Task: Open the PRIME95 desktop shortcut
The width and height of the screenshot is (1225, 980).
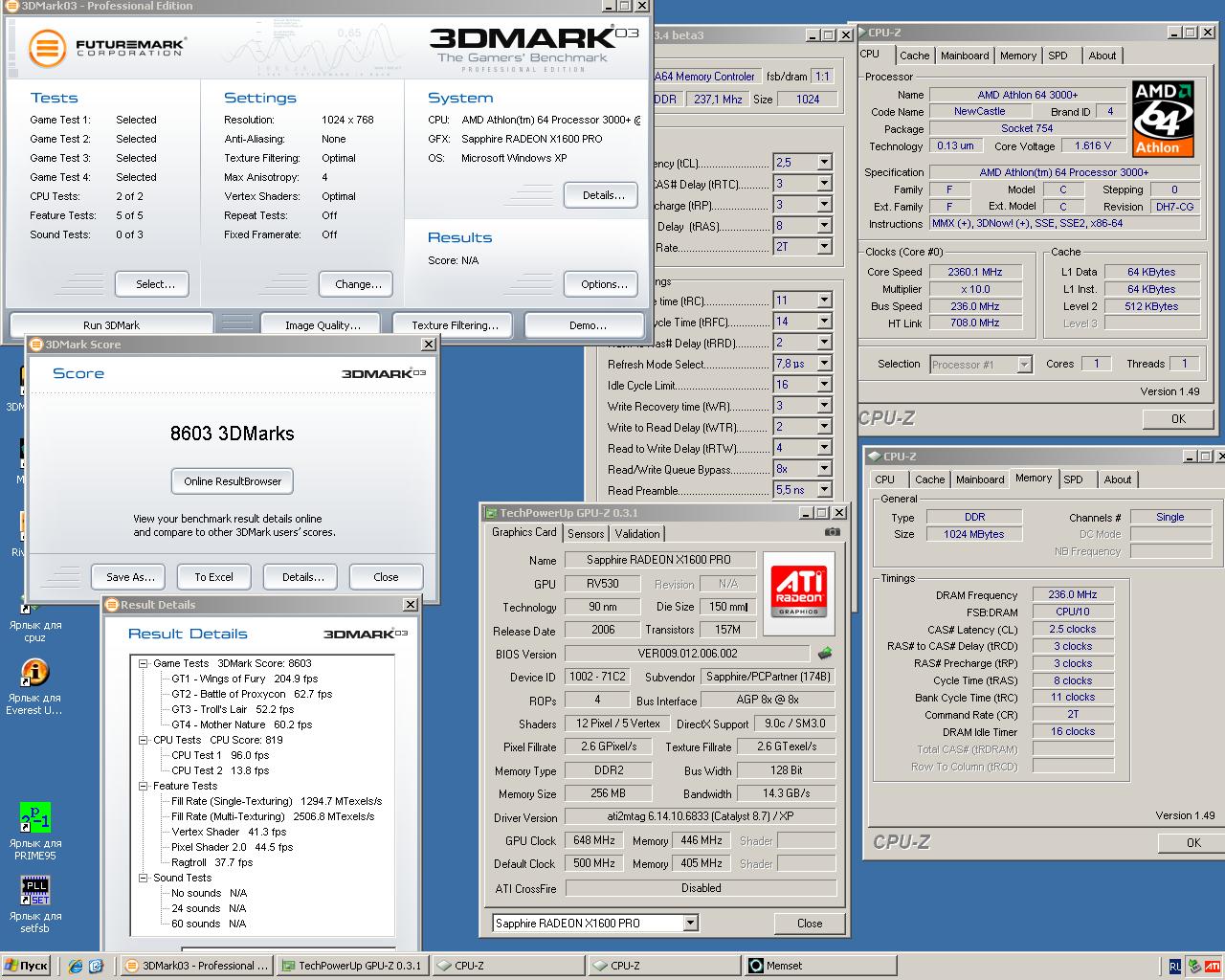Action: click(34, 832)
